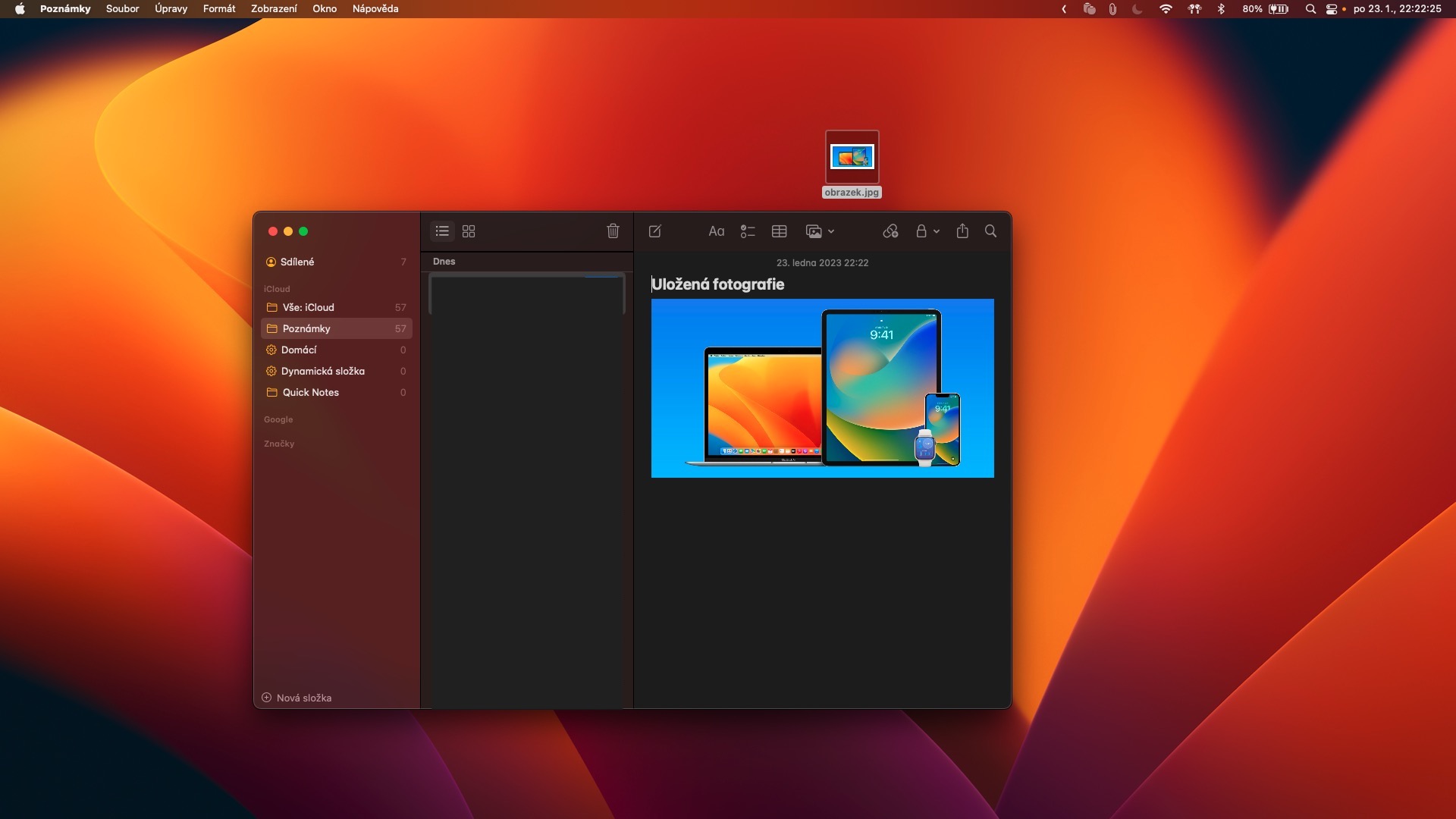Select the Sdílené folder
Viewport: 1456px width, 819px height.
pos(297,262)
